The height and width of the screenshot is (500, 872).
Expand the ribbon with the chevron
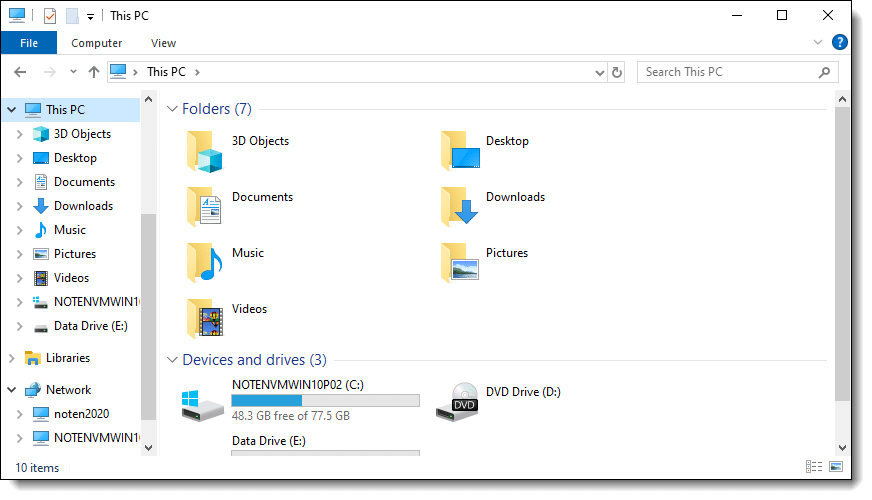coord(818,42)
